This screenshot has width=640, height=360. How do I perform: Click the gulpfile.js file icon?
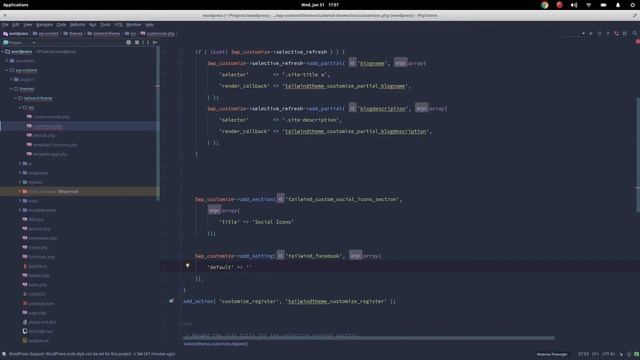[25, 266]
